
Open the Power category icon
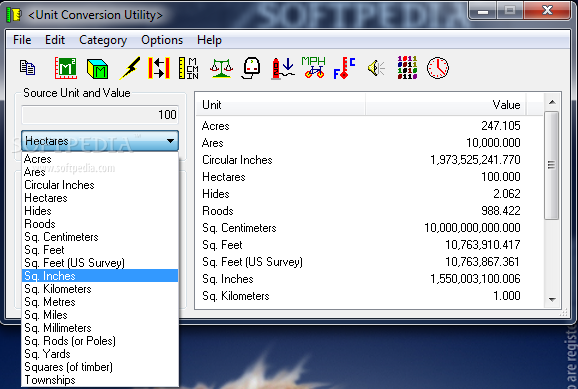click(x=251, y=68)
